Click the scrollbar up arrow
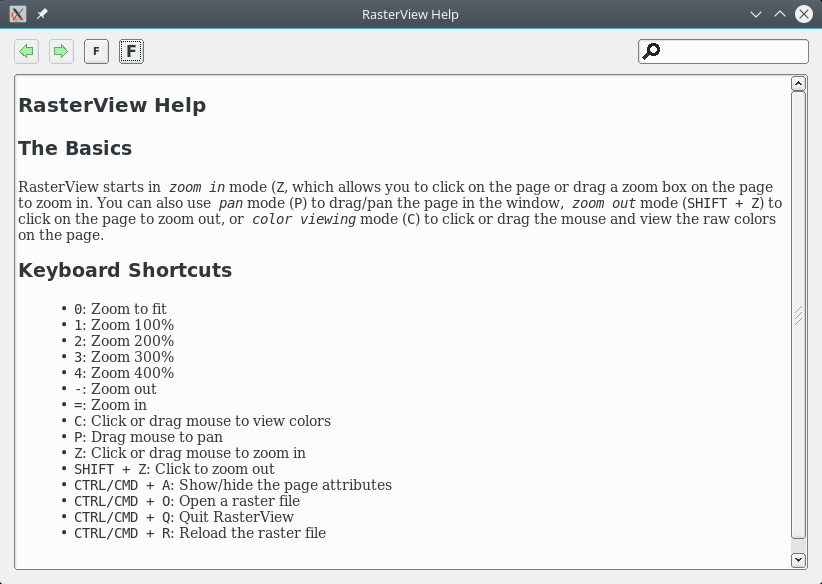Screen dimensions: 822x584 (798, 83)
